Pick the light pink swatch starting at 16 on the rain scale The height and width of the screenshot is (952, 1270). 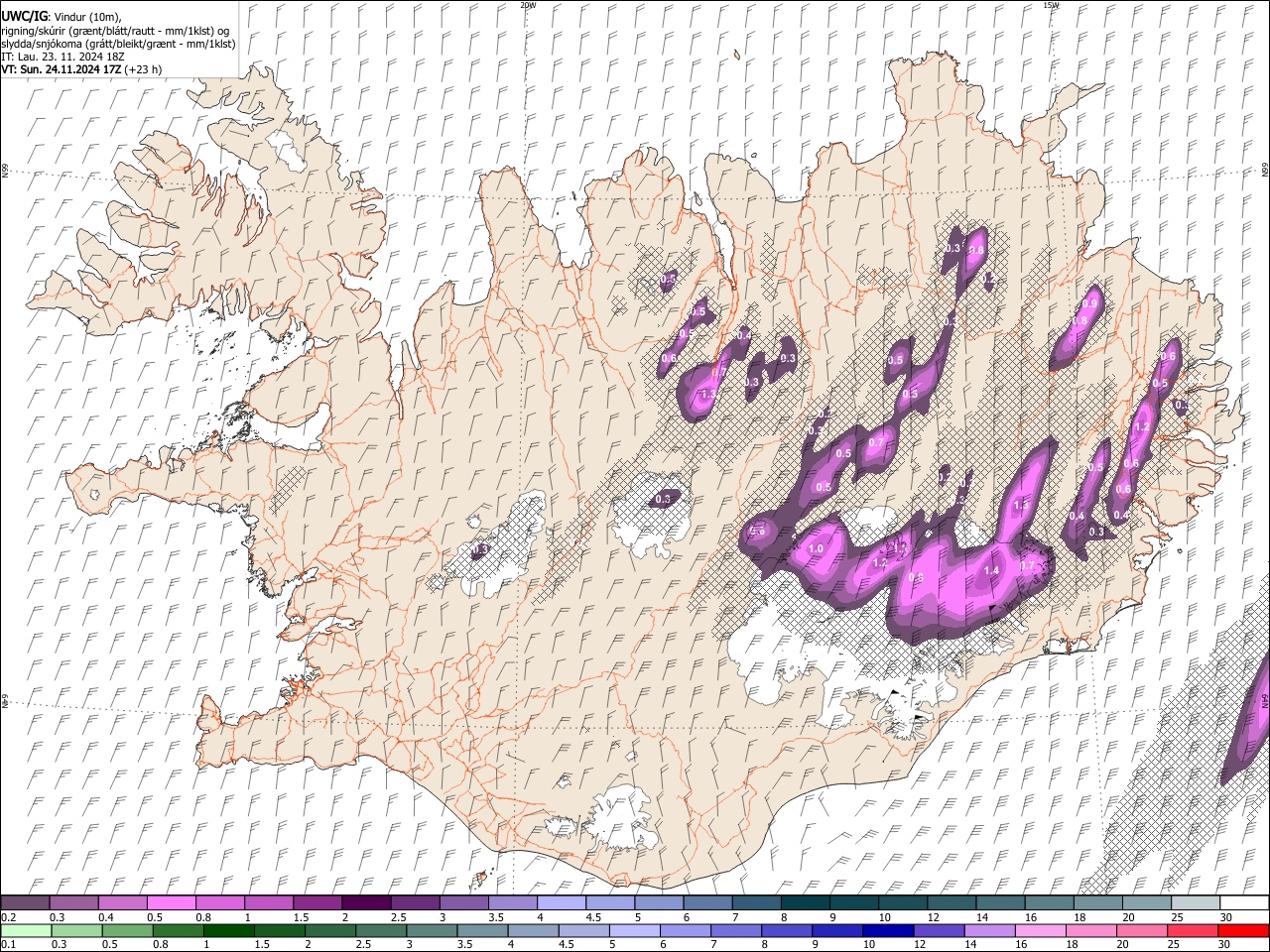[x=1040, y=930]
